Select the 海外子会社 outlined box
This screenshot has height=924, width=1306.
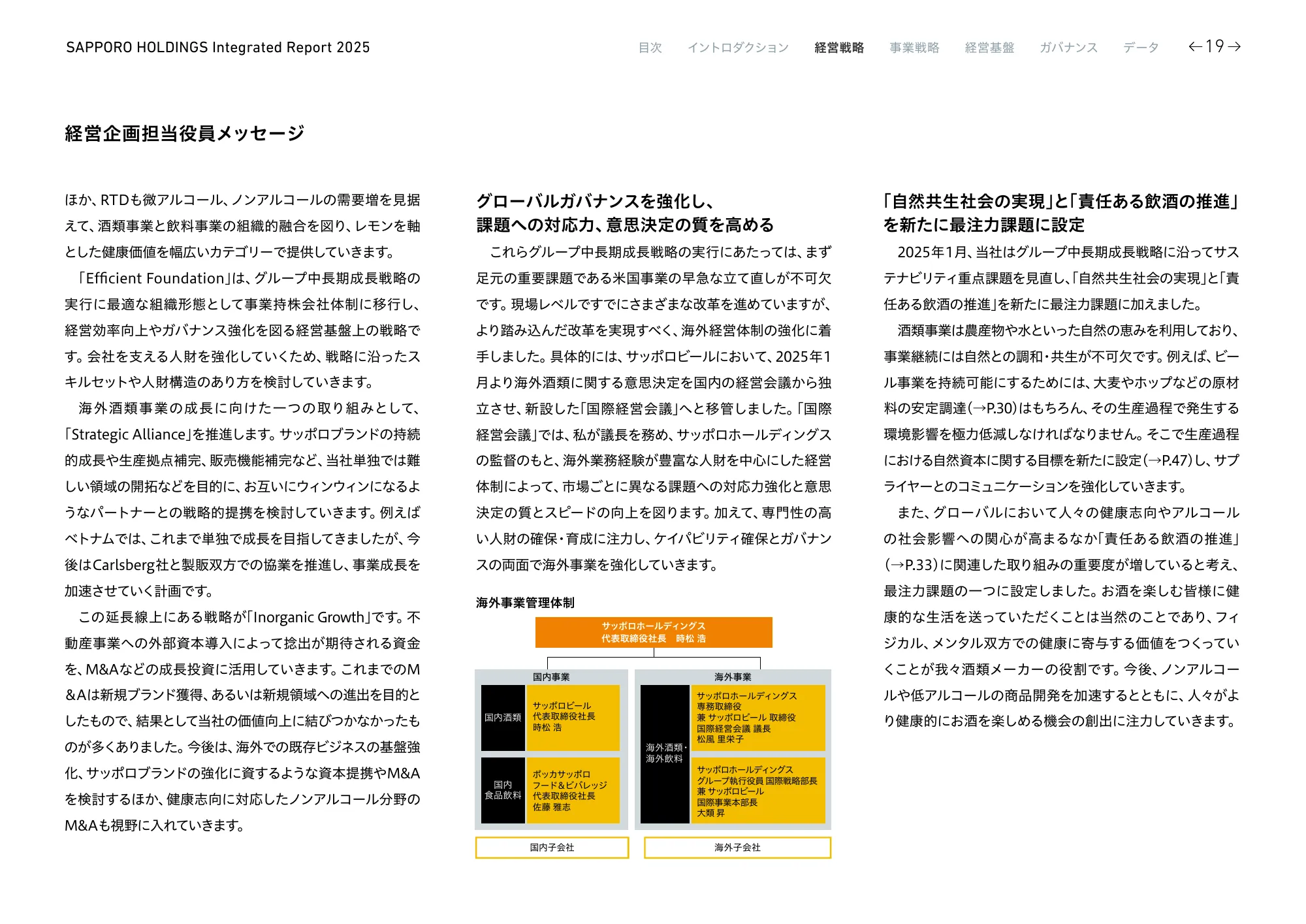pyautogui.click(x=737, y=848)
